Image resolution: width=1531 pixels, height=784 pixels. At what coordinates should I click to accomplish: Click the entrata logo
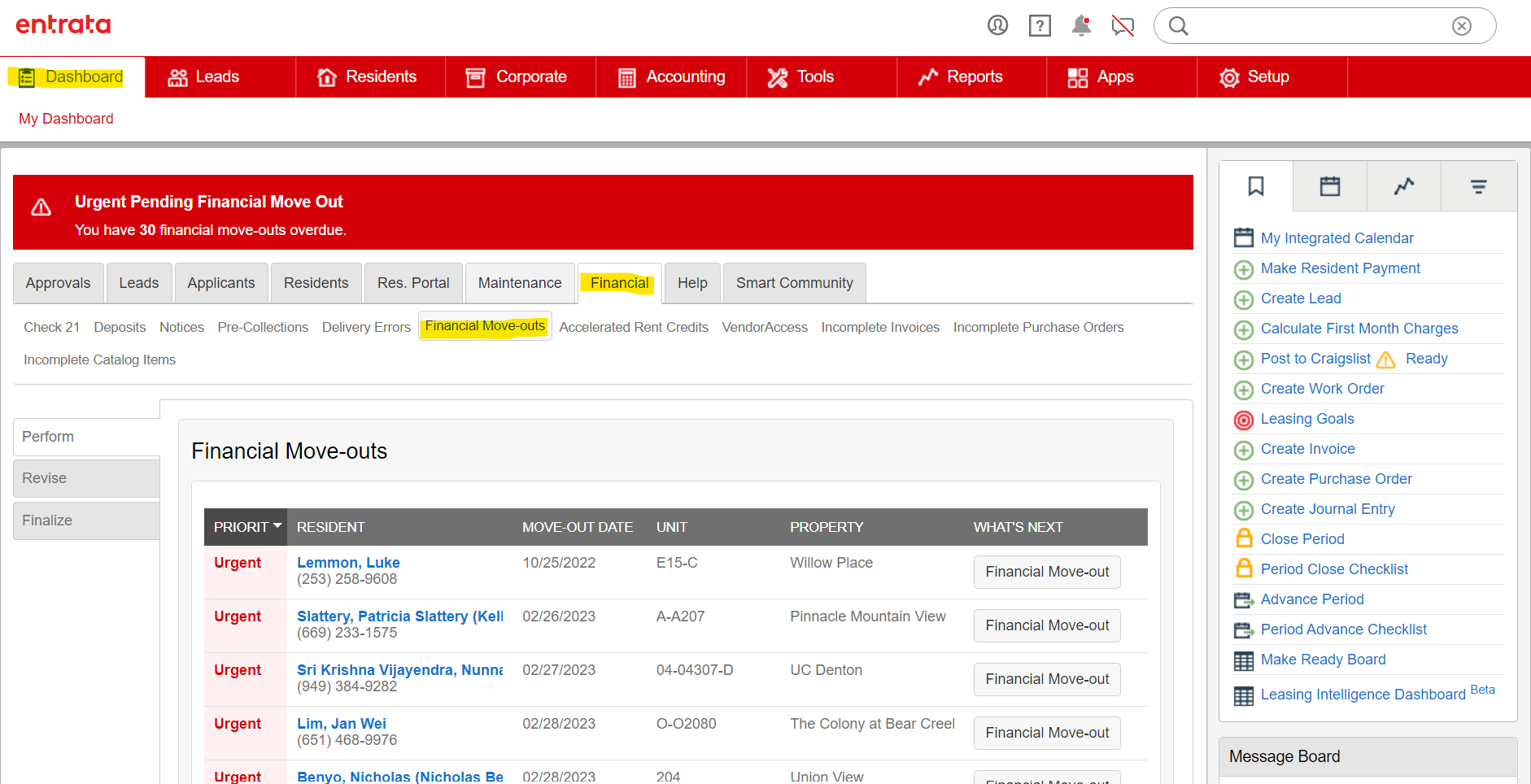(x=63, y=24)
